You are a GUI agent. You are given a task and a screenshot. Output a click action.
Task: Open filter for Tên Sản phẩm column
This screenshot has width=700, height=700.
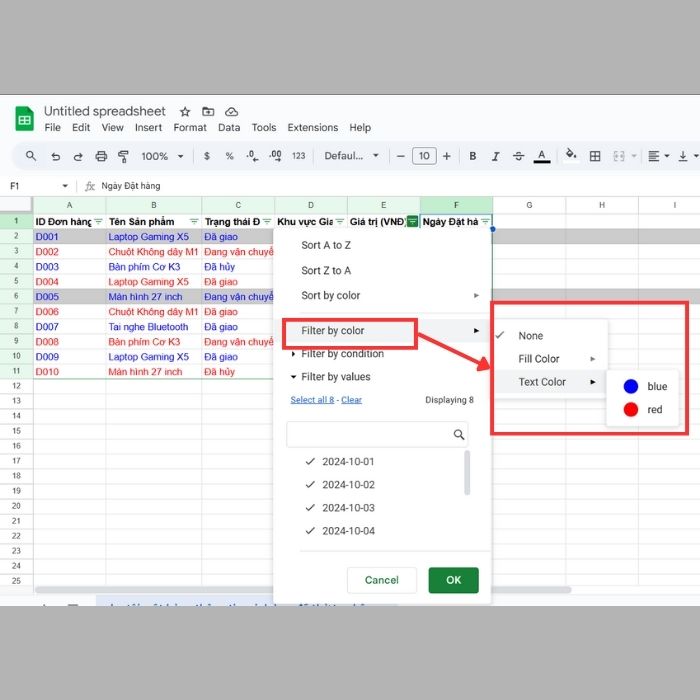(x=194, y=221)
